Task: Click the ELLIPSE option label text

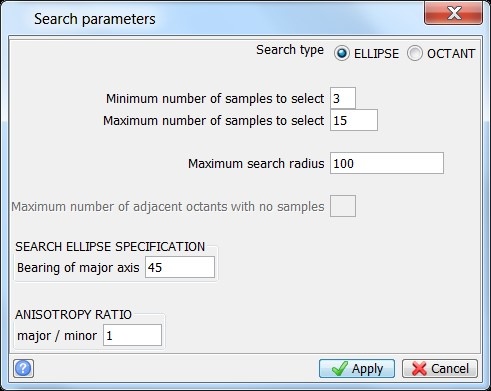Action: [376, 54]
